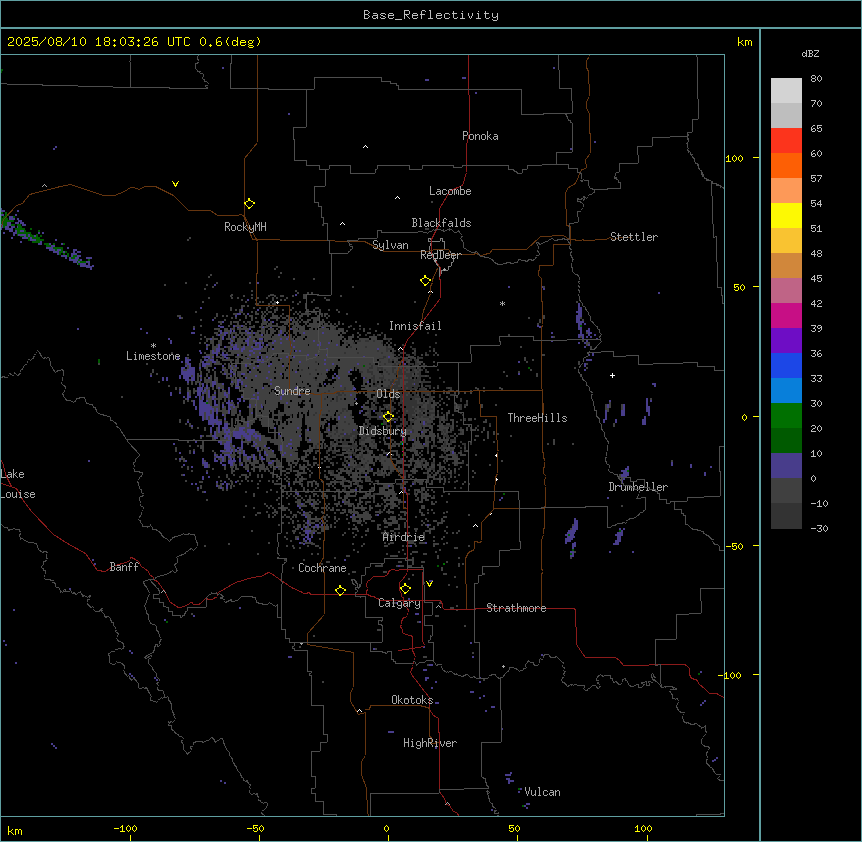Click the Stettler city label
862x842 pixels.
[x=634, y=237]
